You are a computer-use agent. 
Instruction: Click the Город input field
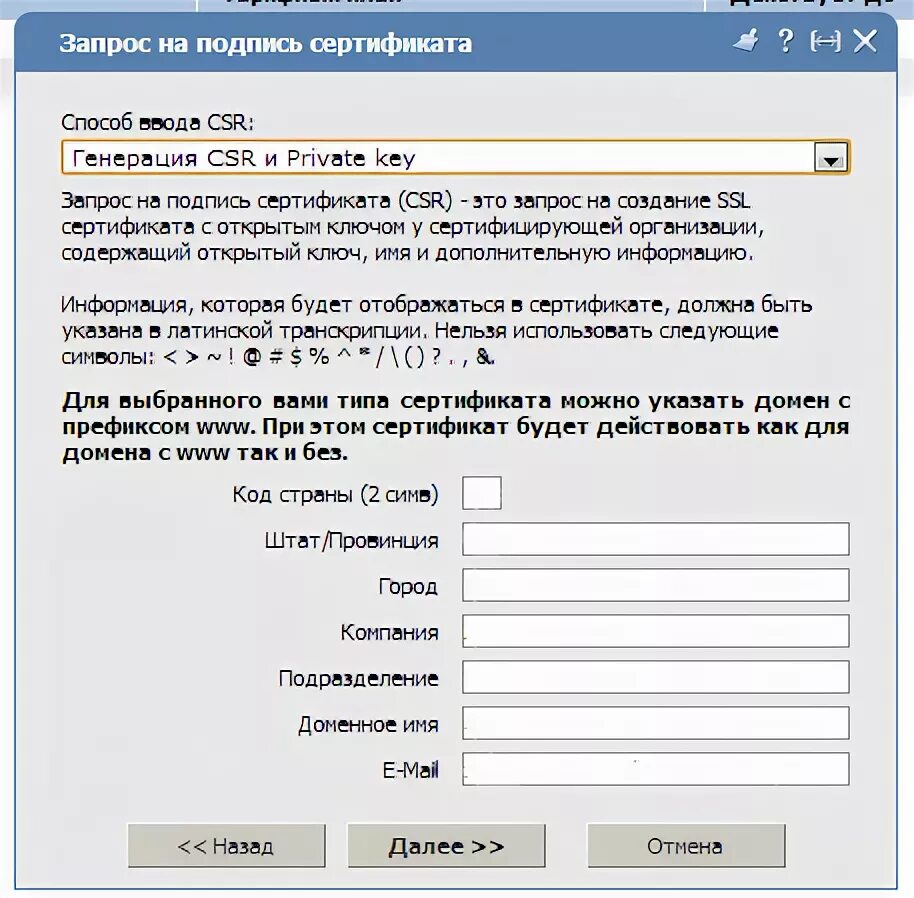point(656,585)
